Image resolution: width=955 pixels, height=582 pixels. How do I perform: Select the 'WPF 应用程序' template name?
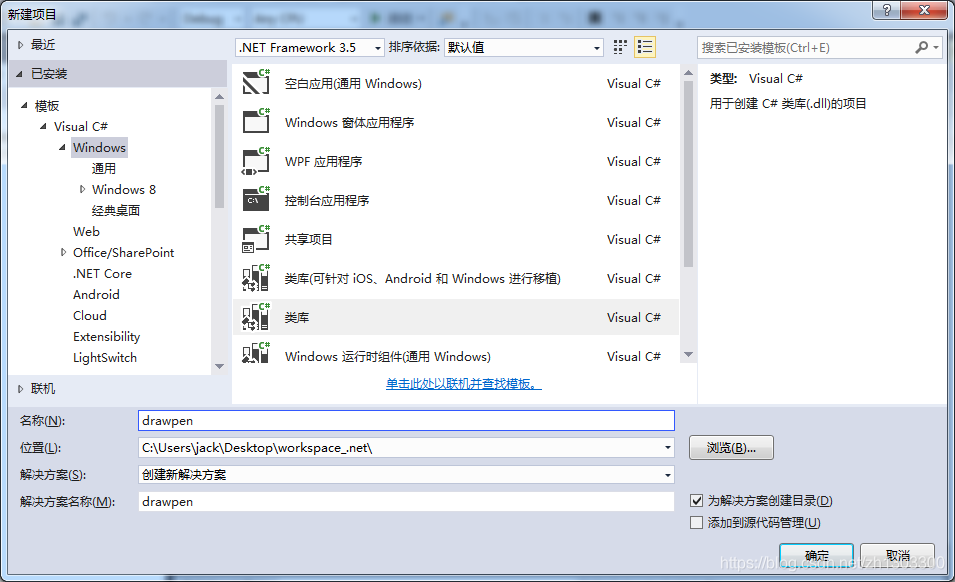click(x=323, y=161)
